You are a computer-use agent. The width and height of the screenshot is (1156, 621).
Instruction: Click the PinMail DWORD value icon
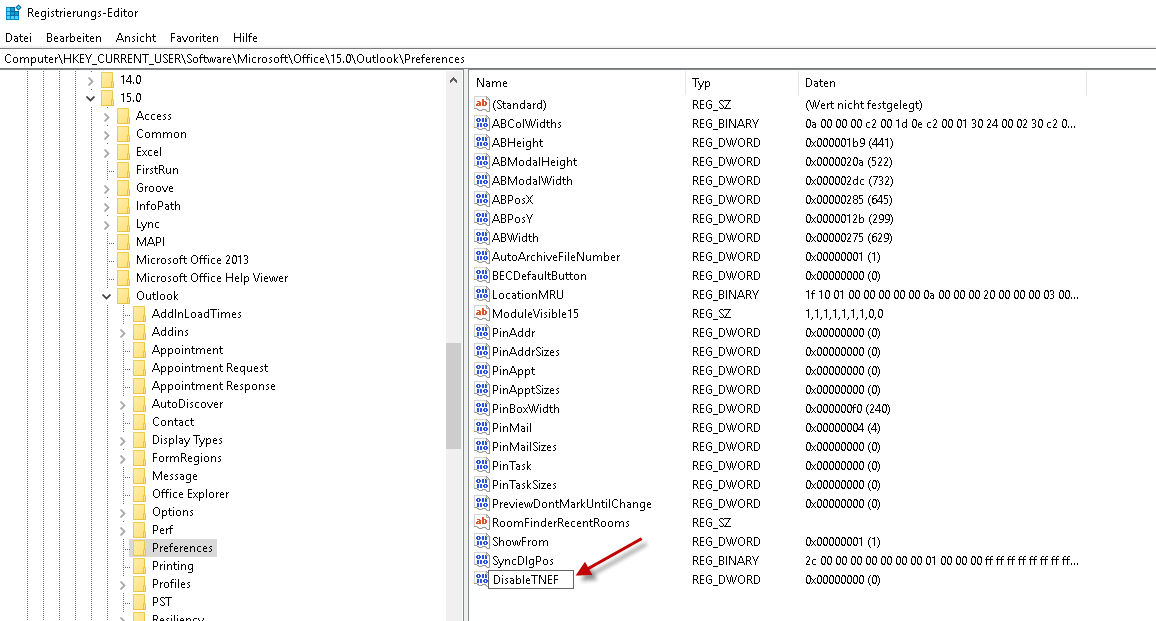click(x=481, y=427)
